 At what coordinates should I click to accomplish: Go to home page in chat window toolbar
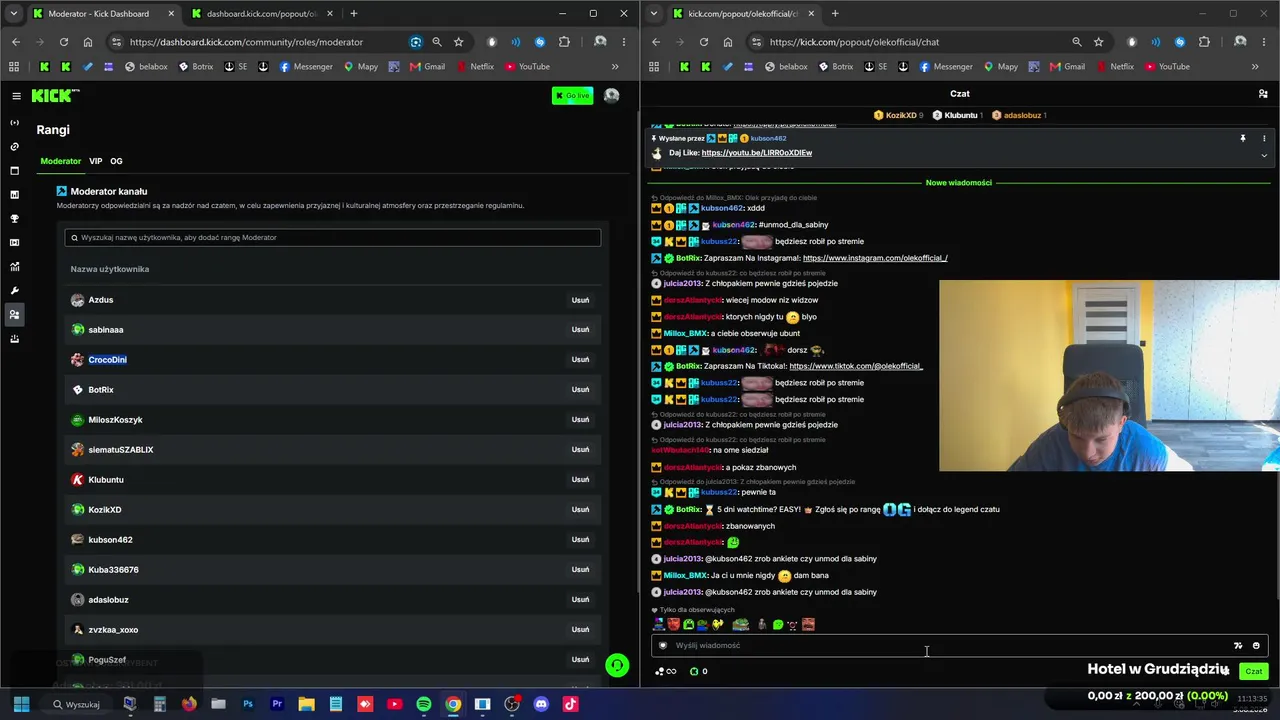(728, 42)
